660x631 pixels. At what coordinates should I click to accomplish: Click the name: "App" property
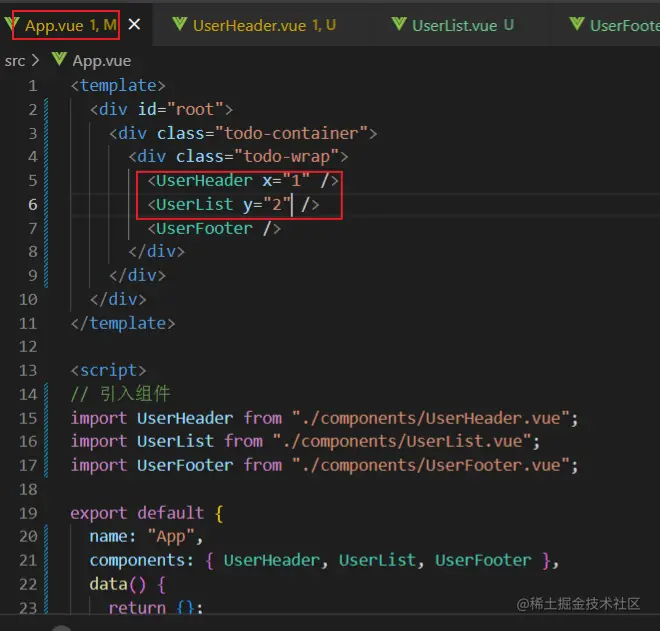(x=146, y=537)
